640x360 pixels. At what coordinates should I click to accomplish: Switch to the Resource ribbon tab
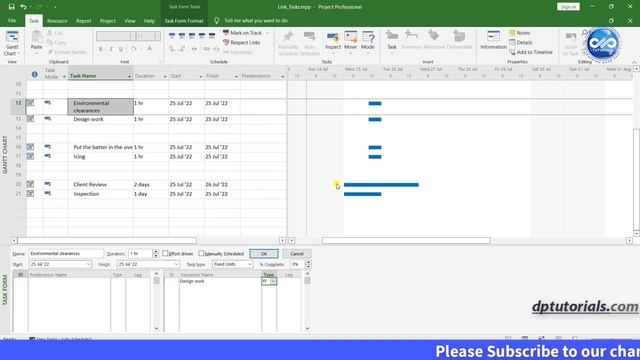57,21
